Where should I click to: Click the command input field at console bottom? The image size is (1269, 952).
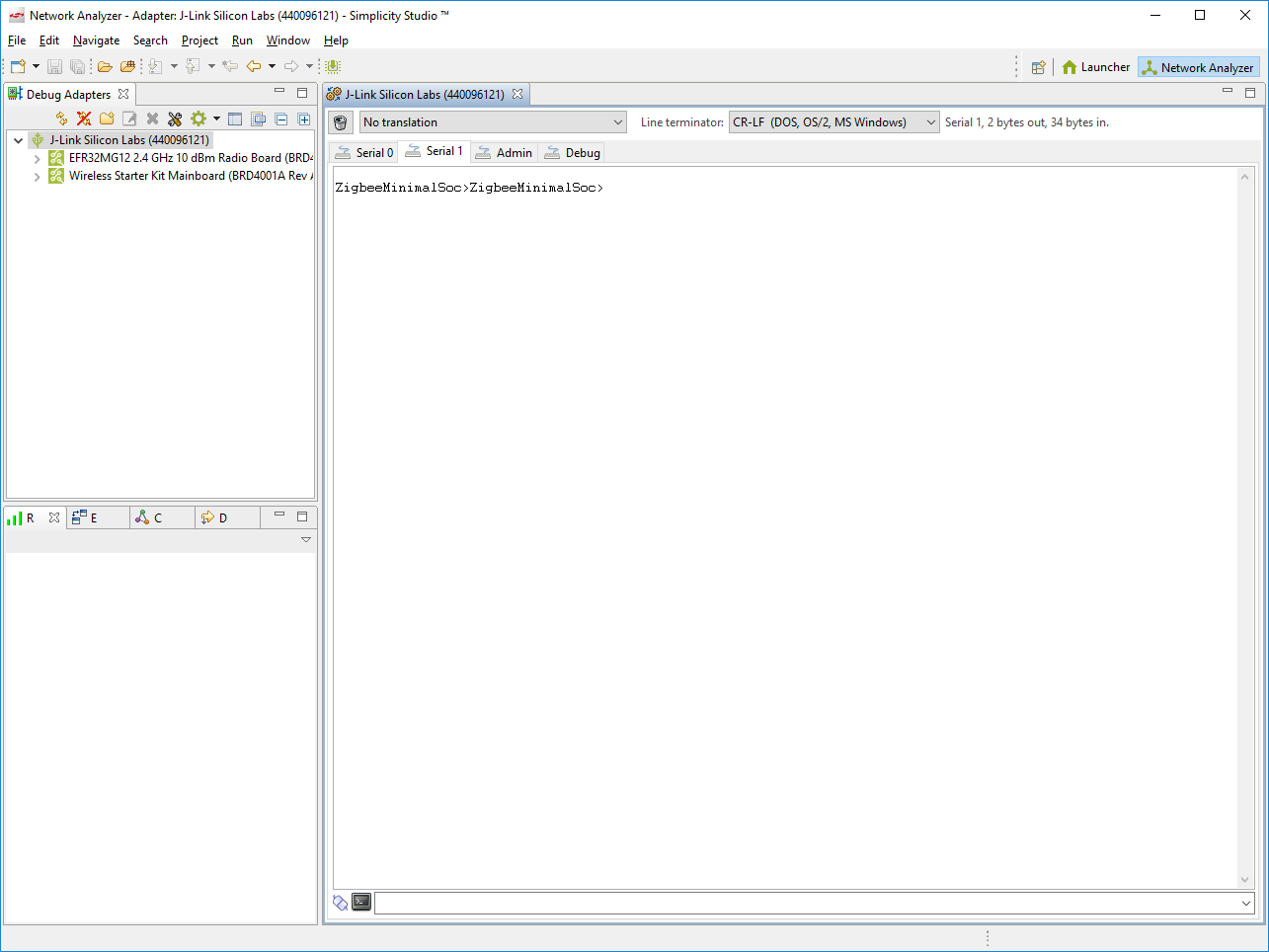(x=815, y=903)
